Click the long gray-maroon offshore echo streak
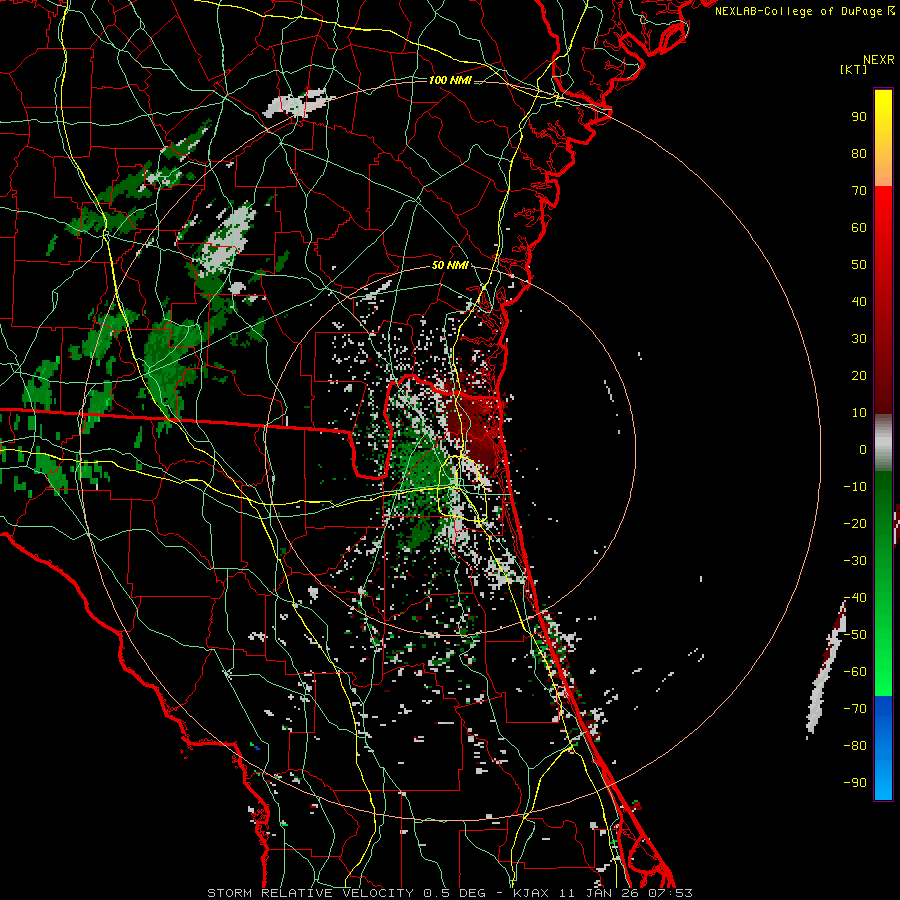The image size is (900, 900). coord(826,669)
